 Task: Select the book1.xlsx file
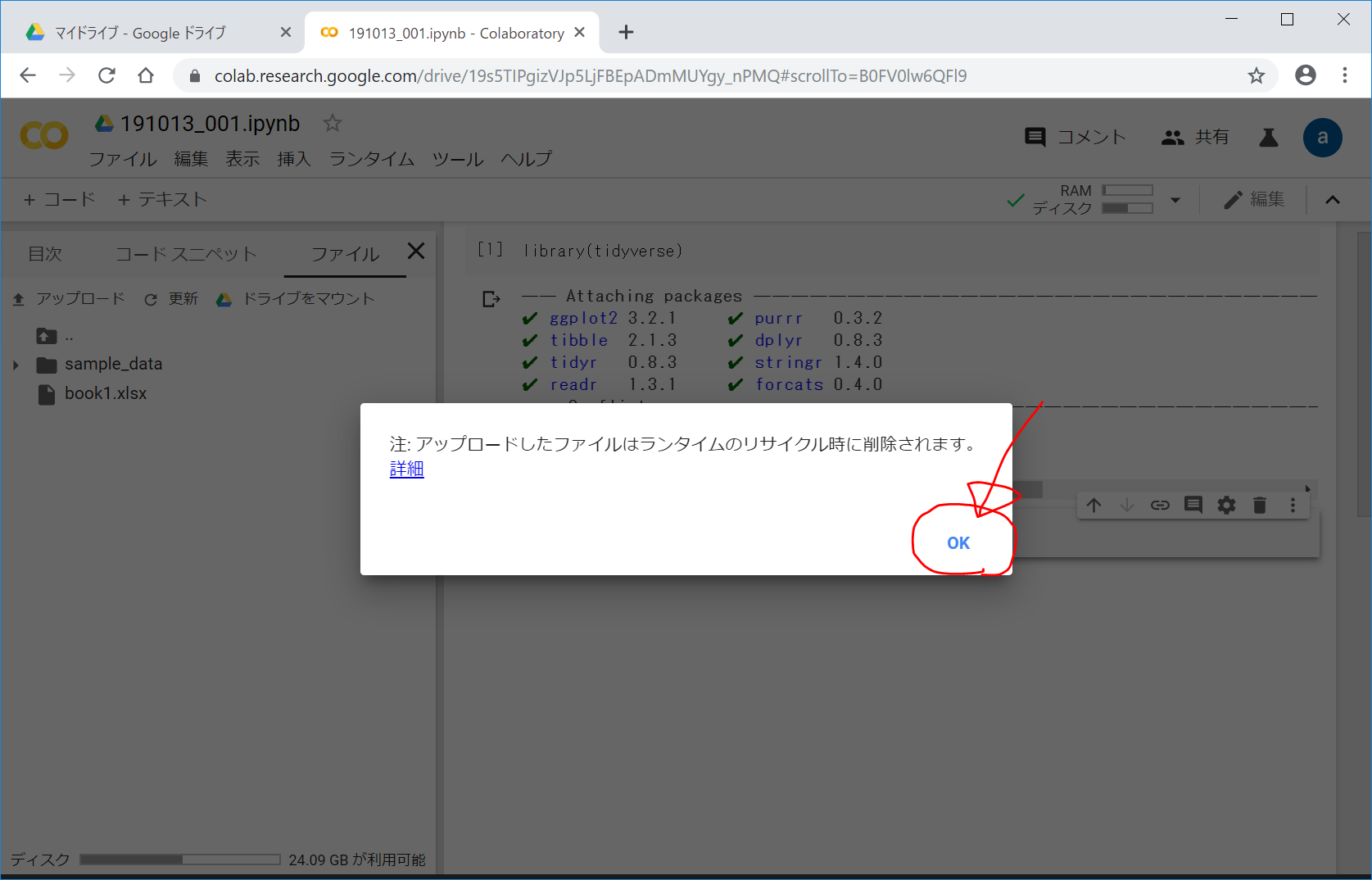point(106,394)
